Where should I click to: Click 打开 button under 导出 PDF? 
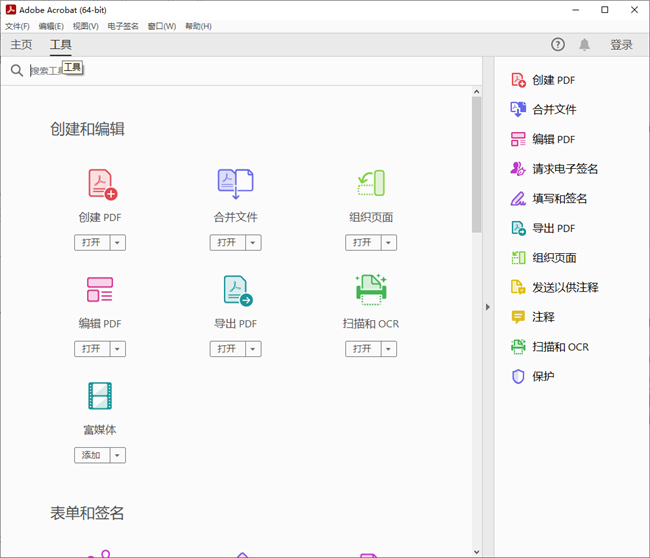228,349
